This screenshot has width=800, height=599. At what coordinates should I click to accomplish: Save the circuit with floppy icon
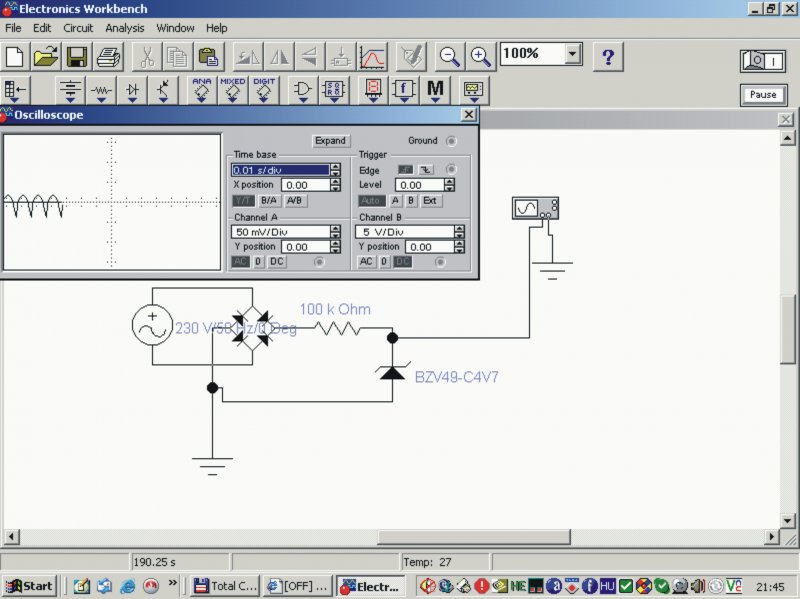click(x=77, y=56)
